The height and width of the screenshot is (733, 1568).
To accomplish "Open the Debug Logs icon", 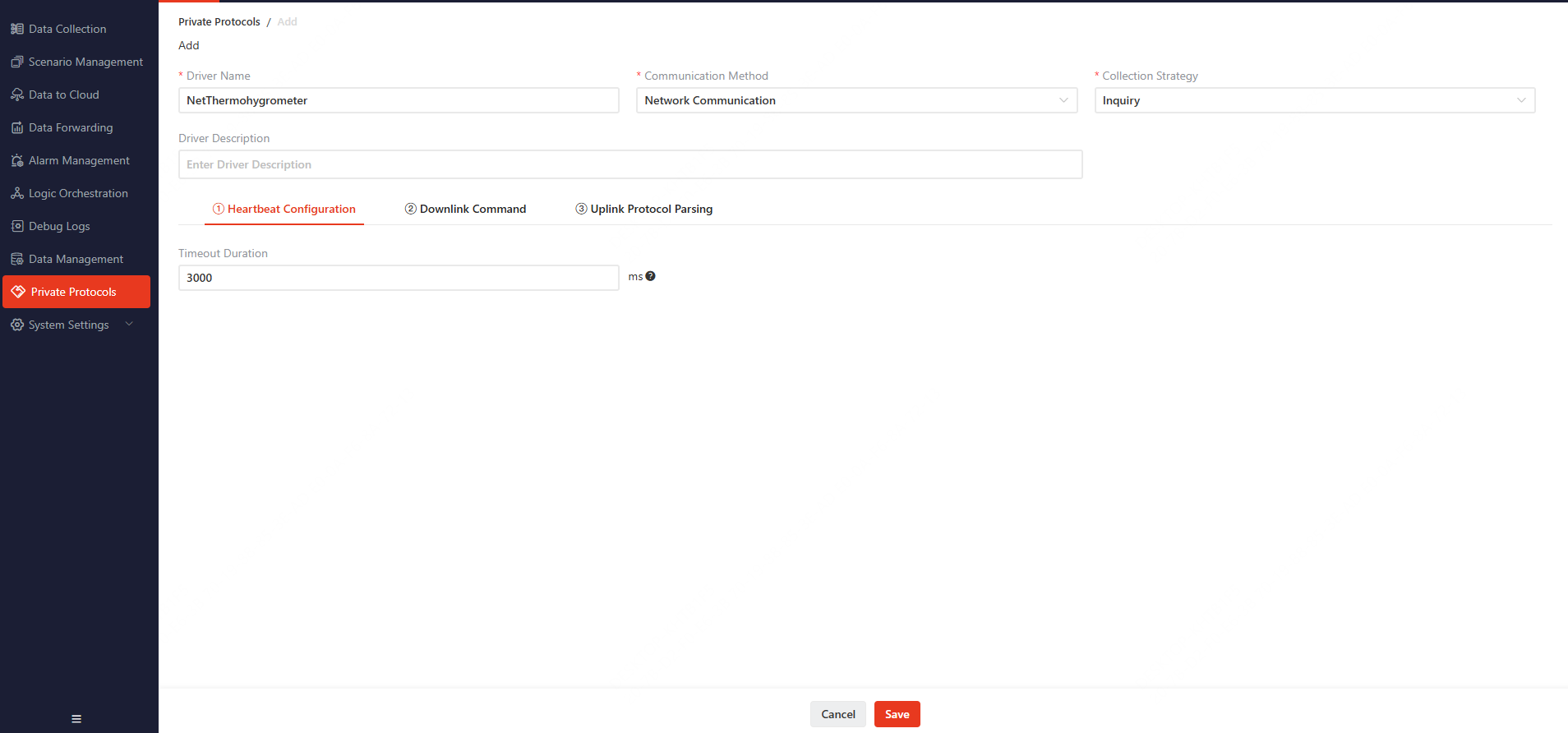I will (17, 226).
